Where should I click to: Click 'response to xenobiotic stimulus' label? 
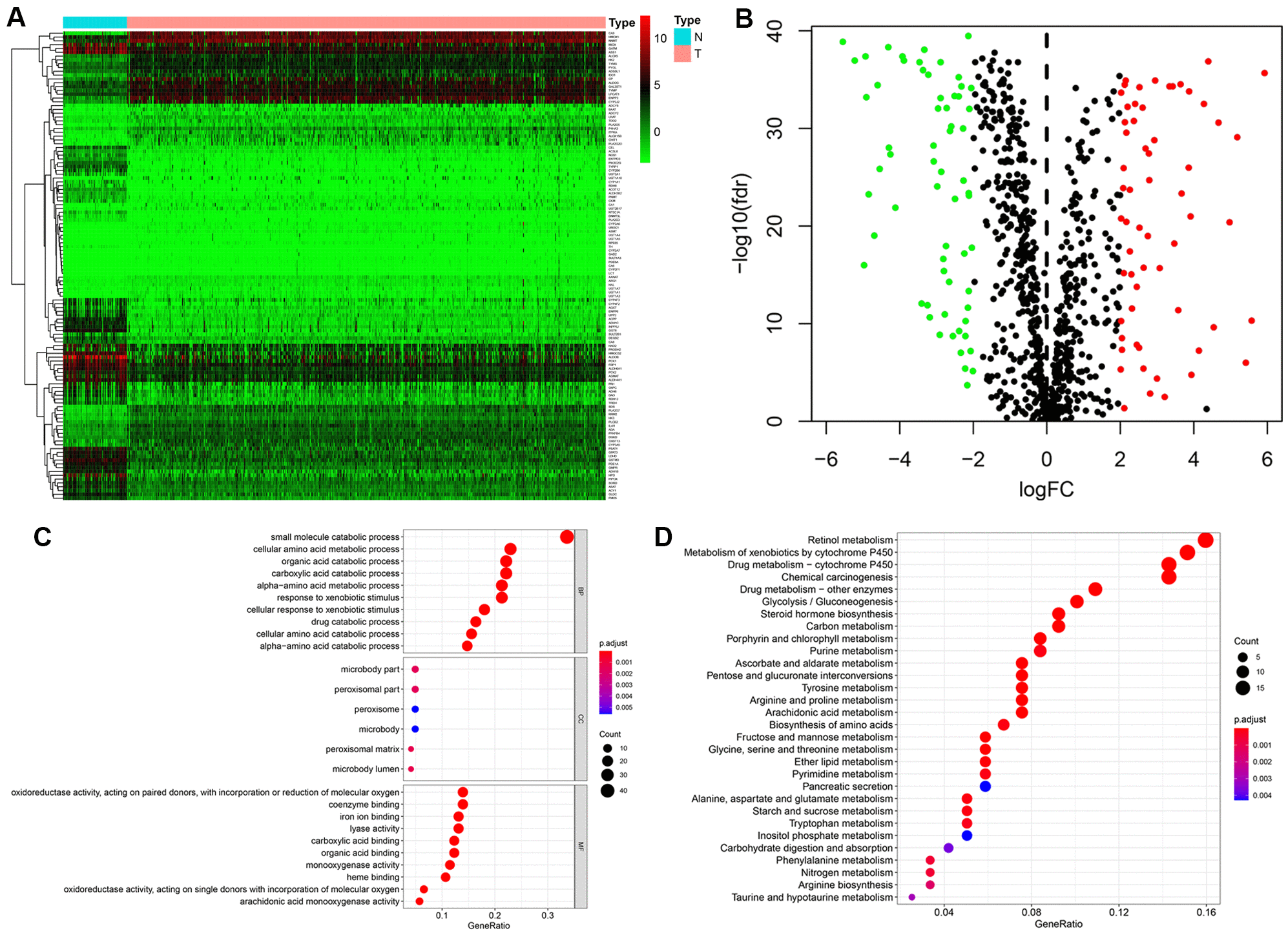338,598
